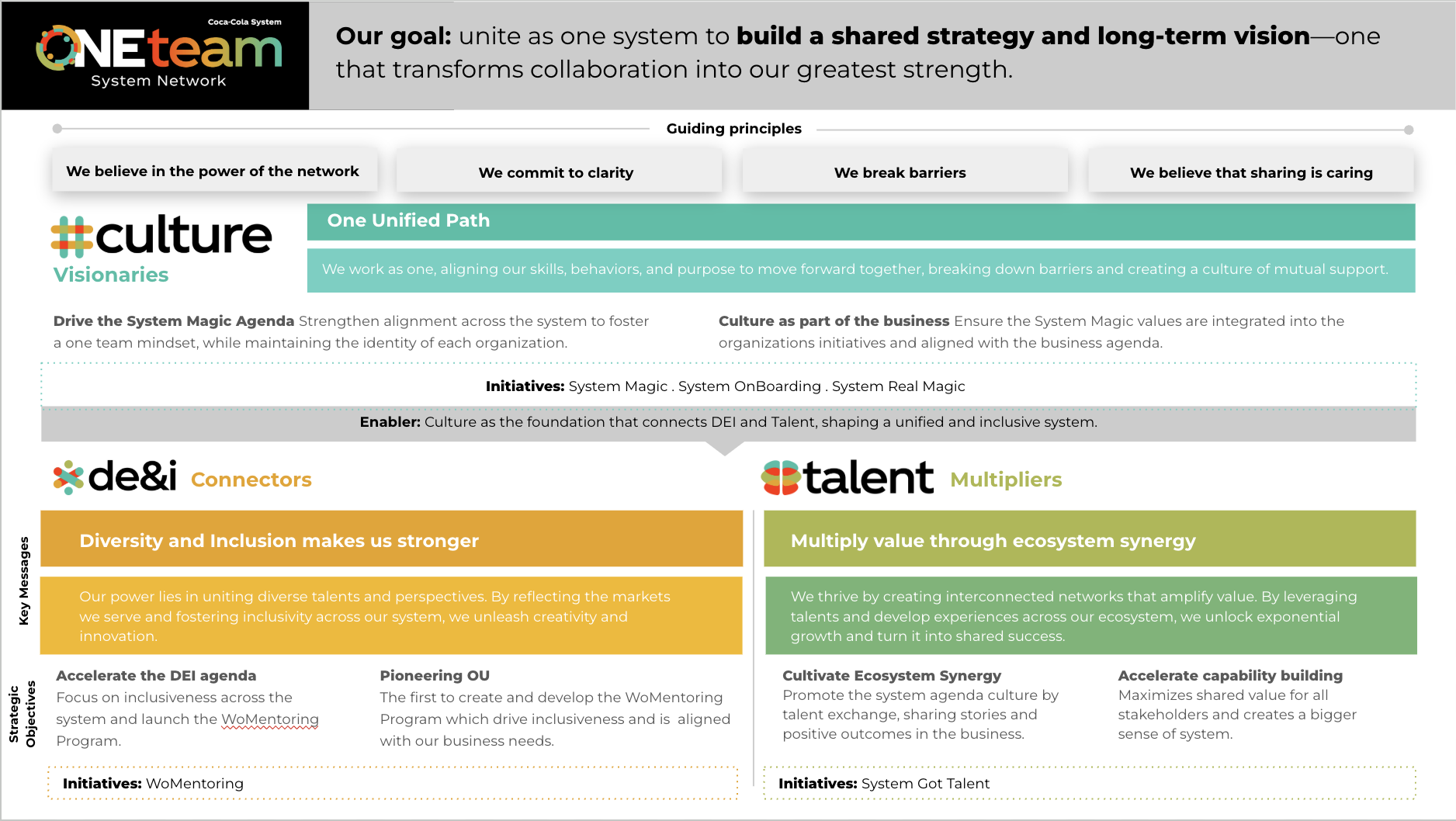Click the 'Maximizes shared value for all' paragraph
This screenshot has width=1456, height=821.
coord(1237,715)
